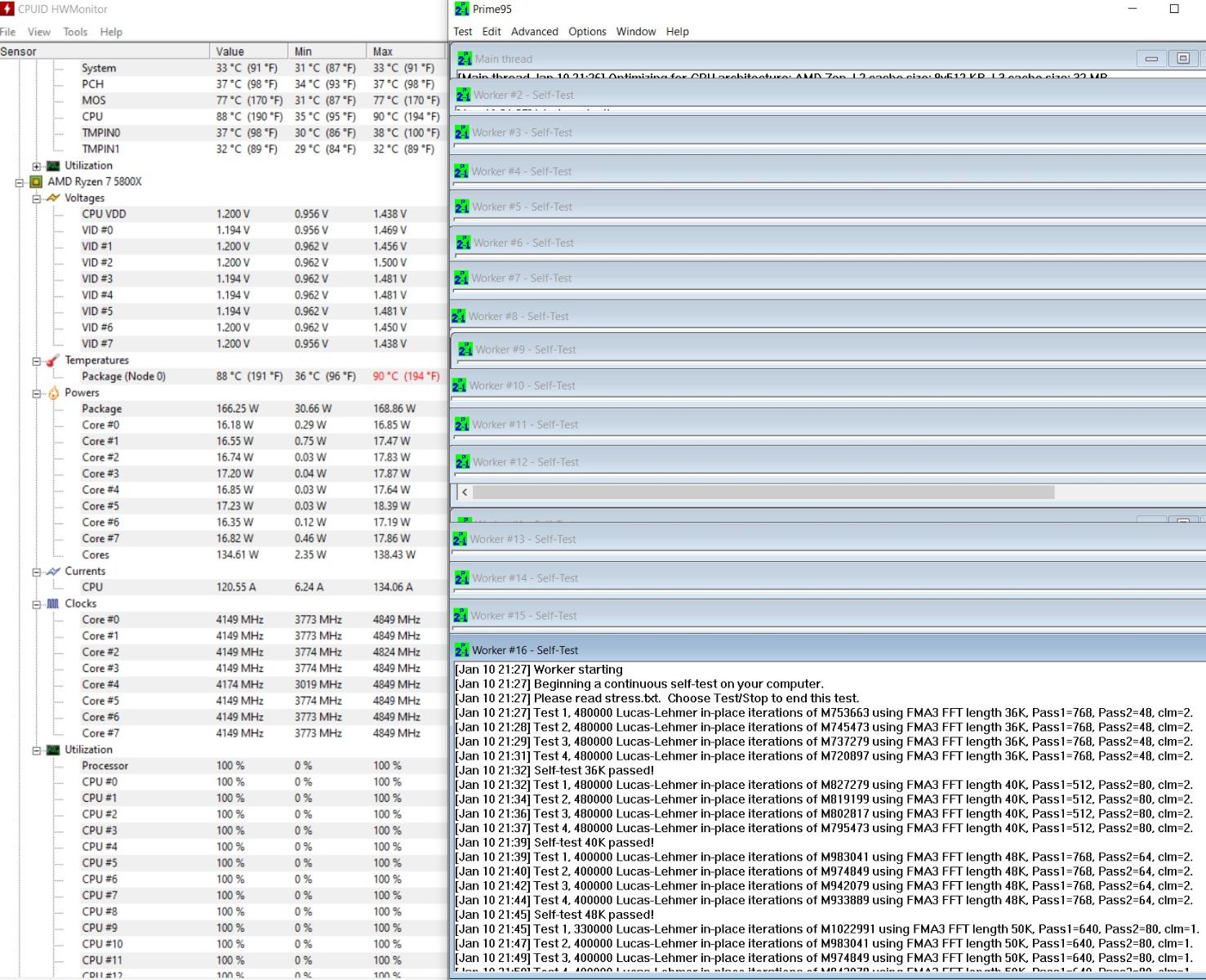
Task: Collapse the Currents section
Action: (36, 572)
